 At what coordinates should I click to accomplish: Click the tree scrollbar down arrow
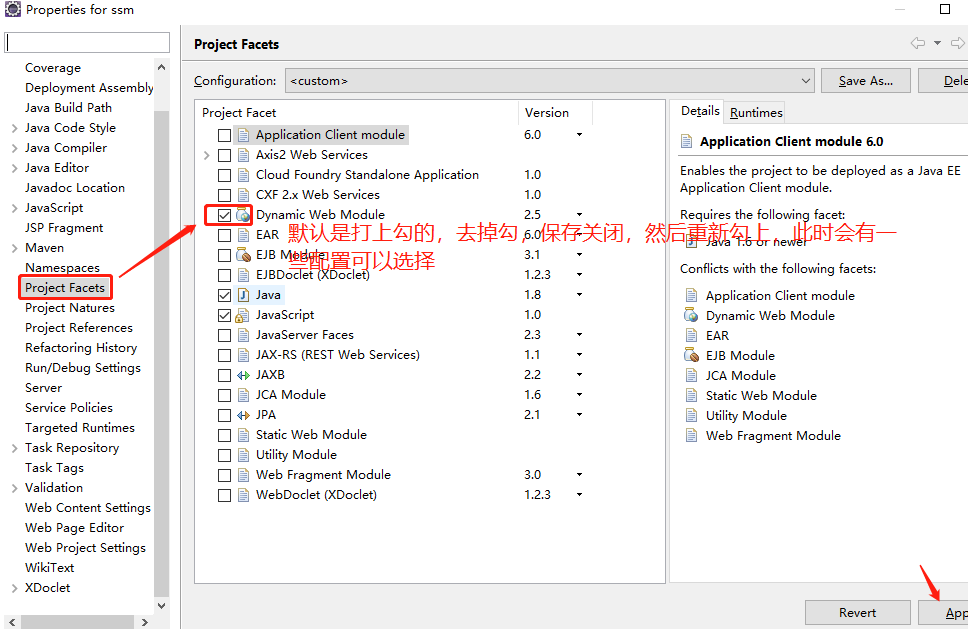[162, 606]
